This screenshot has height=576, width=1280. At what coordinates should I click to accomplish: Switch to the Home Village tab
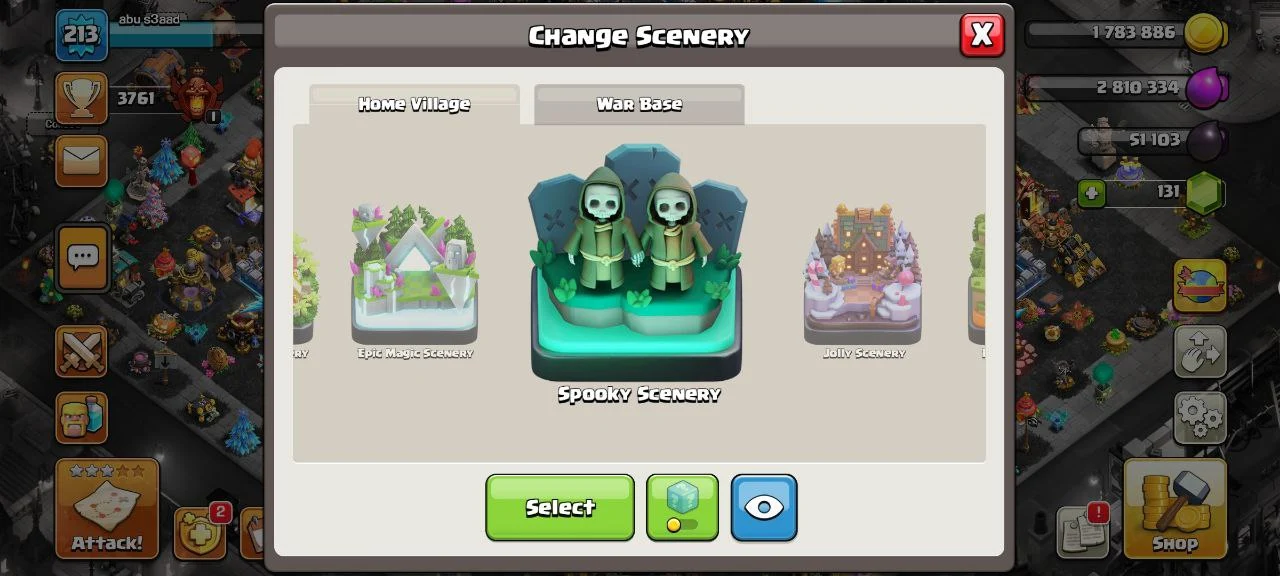tap(414, 104)
